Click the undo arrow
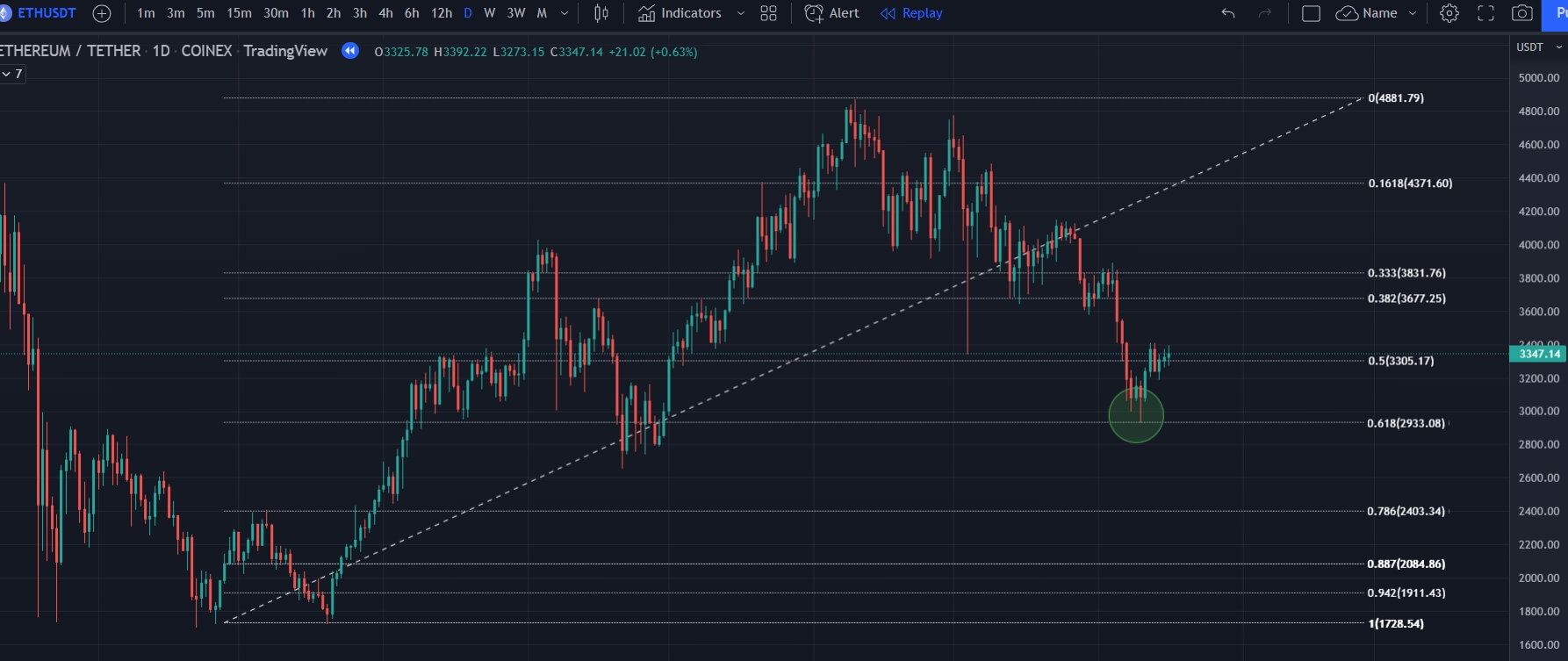 (1228, 13)
